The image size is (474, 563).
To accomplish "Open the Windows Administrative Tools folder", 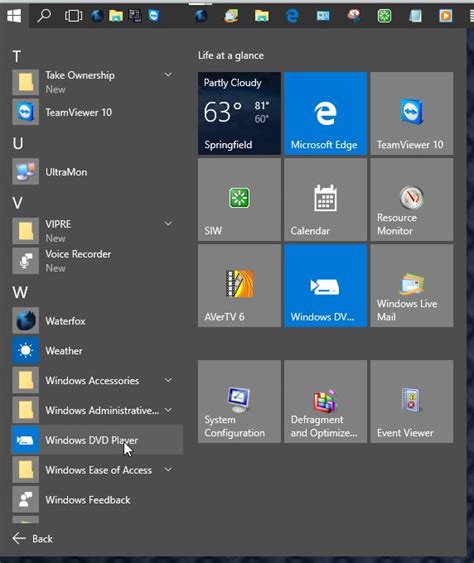I will (97, 410).
